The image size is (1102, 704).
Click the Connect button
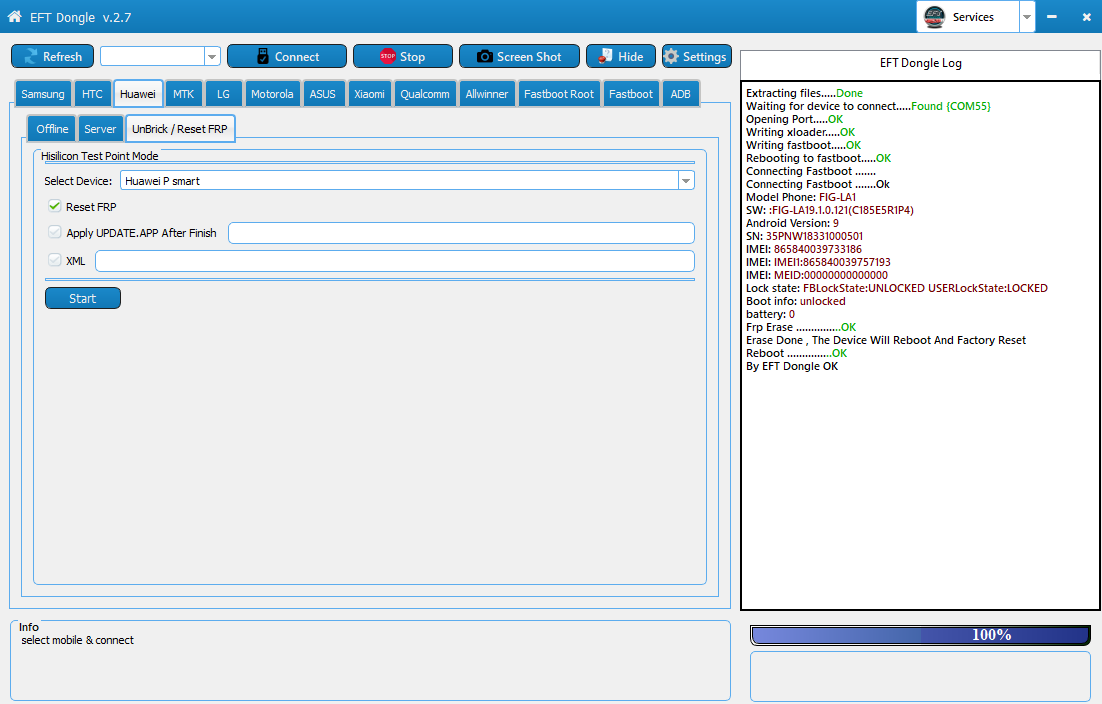(x=287, y=56)
